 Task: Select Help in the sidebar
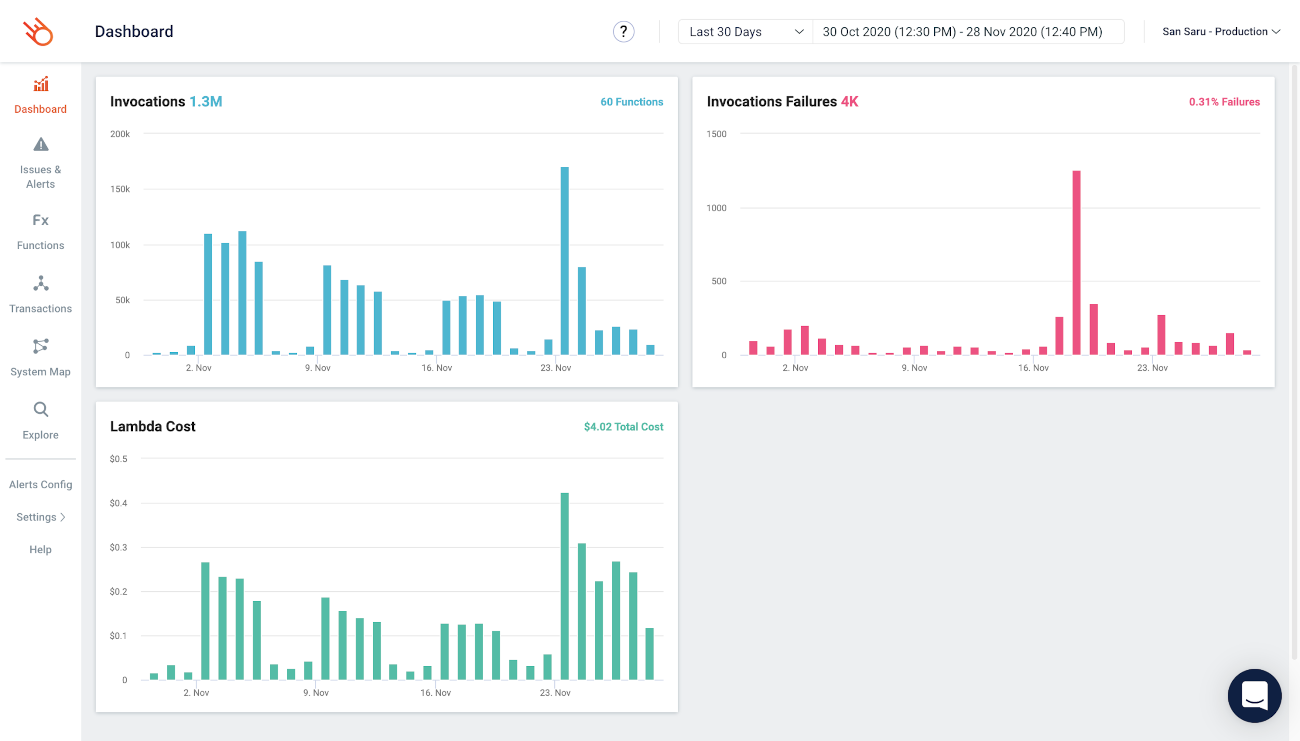pos(41,550)
